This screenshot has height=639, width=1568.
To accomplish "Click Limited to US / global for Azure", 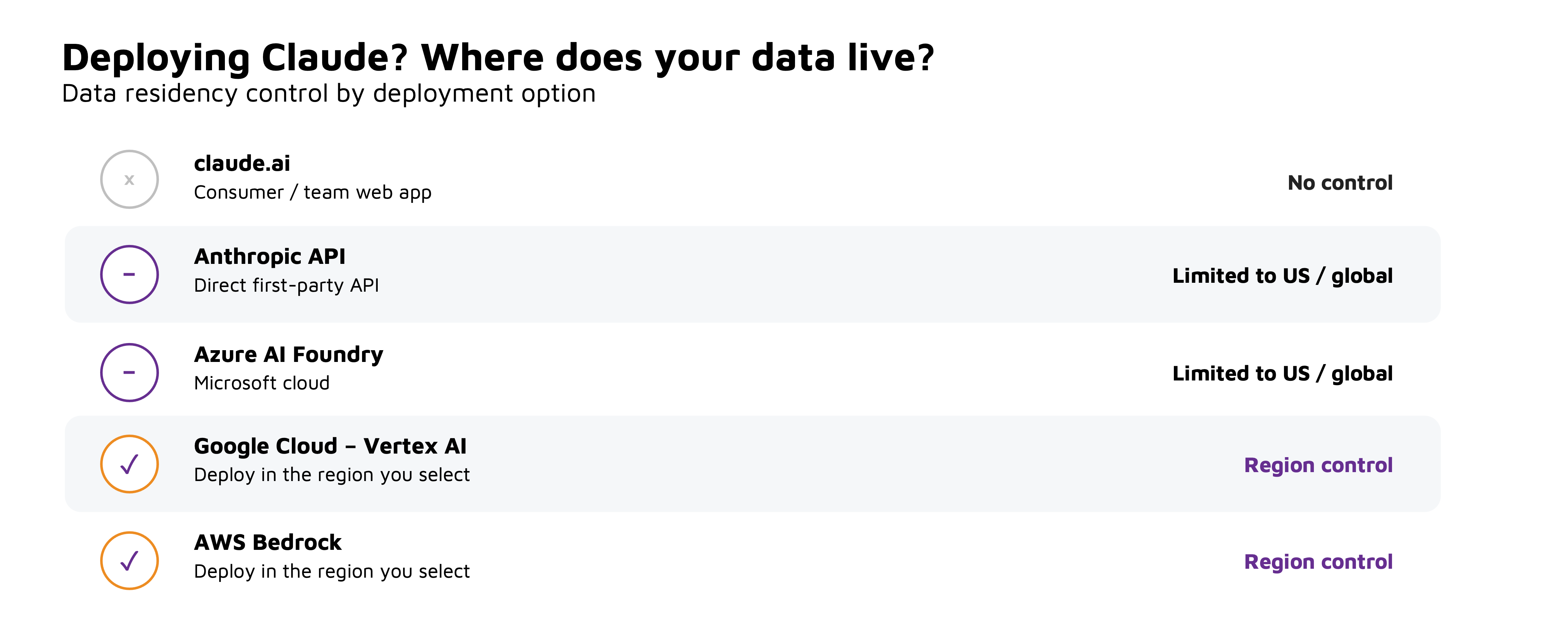I will point(1283,373).
